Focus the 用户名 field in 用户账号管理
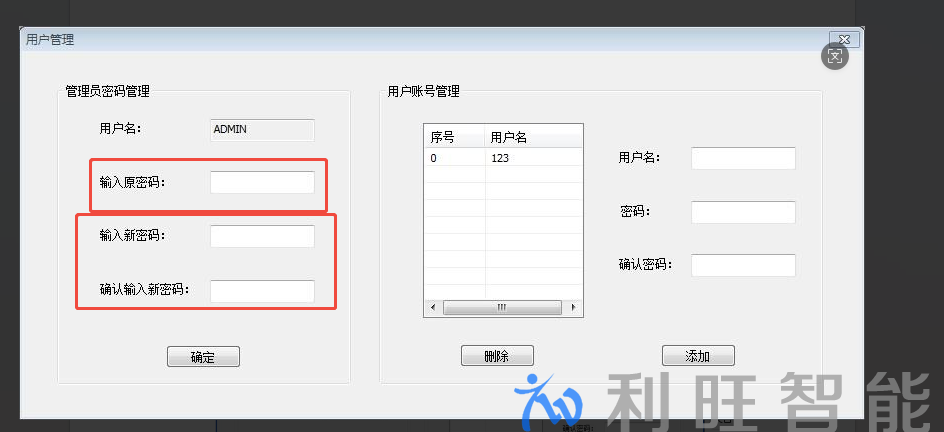The width and height of the screenshot is (944, 432). point(743,158)
